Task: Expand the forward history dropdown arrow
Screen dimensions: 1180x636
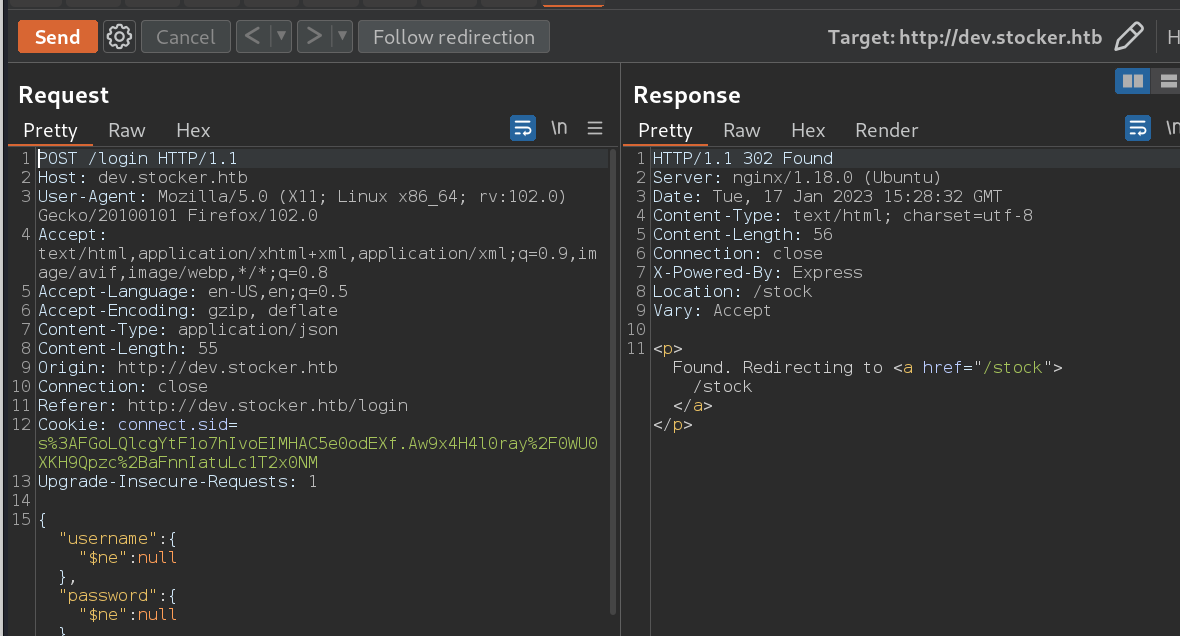Action: pyautogui.click(x=342, y=37)
